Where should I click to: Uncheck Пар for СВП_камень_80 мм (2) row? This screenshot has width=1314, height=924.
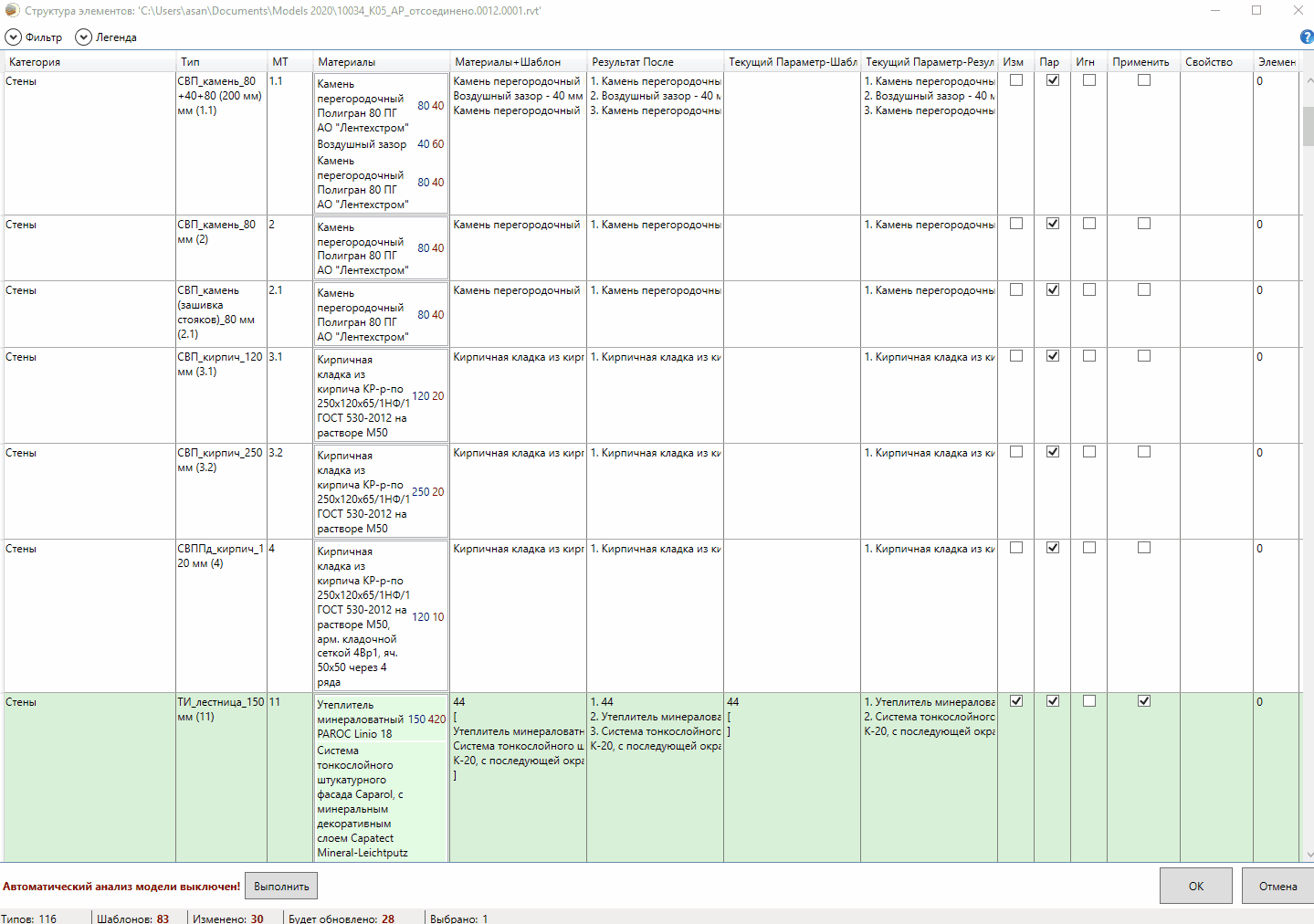[x=1053, y=224]
